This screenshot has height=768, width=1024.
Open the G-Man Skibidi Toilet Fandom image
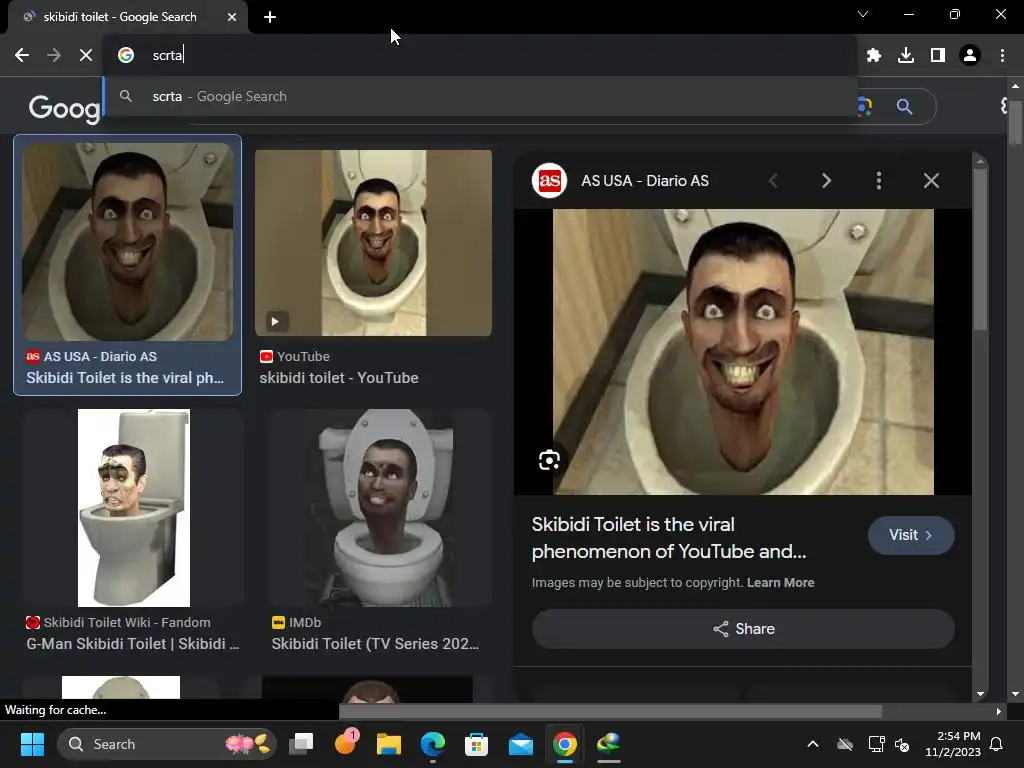133,508
